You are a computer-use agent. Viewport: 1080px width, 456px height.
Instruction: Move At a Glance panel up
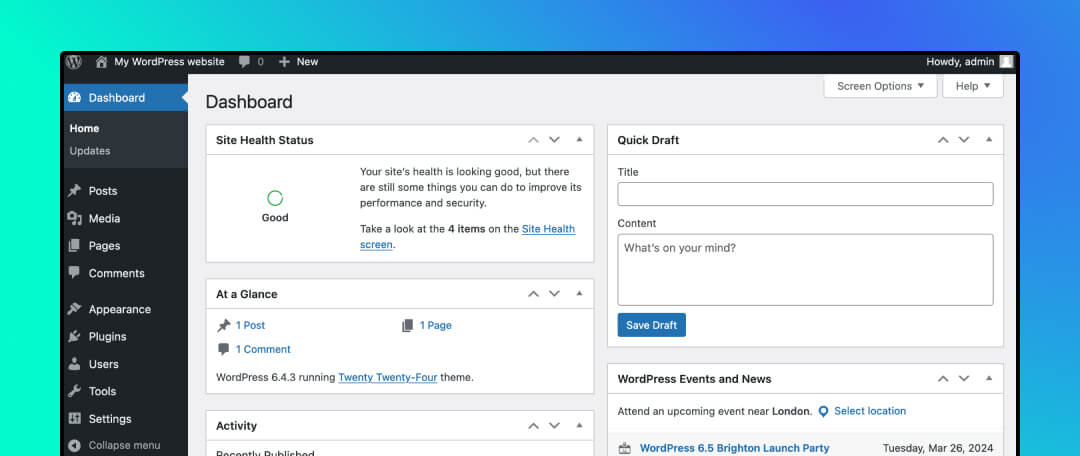533,294
